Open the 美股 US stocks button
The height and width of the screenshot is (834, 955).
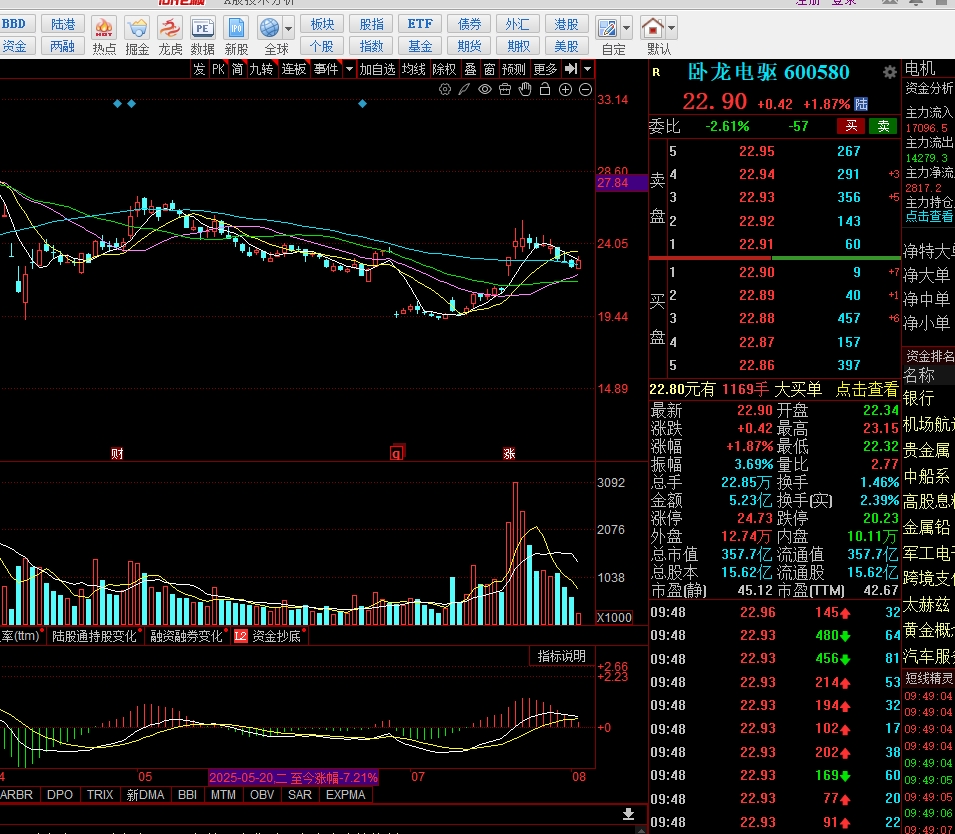point(566,46)
